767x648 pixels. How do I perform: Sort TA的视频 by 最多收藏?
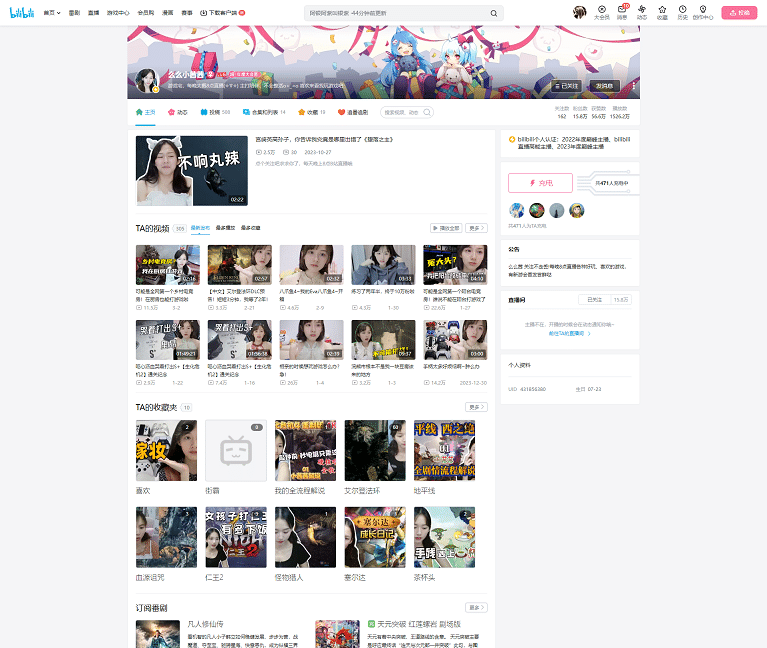(250, 228)
